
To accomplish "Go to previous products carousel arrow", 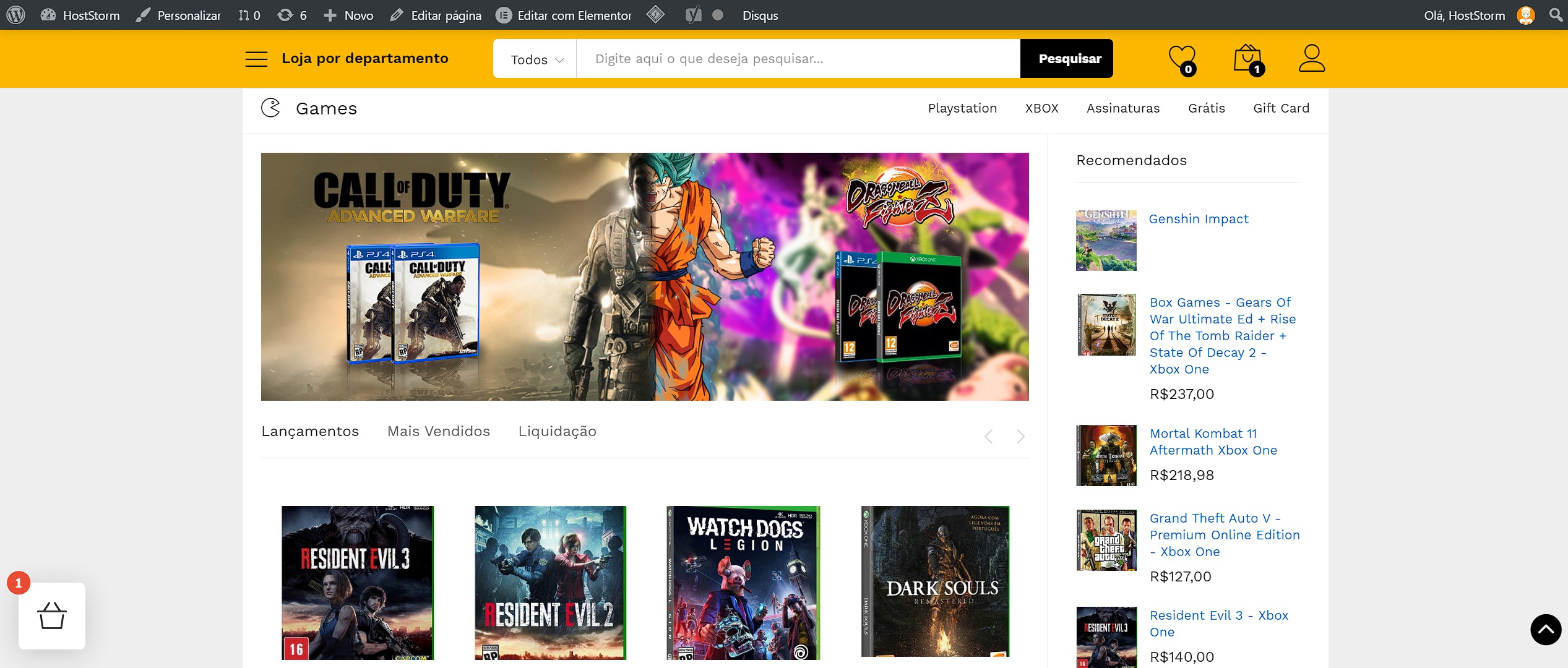I will [x=989, y=437].
